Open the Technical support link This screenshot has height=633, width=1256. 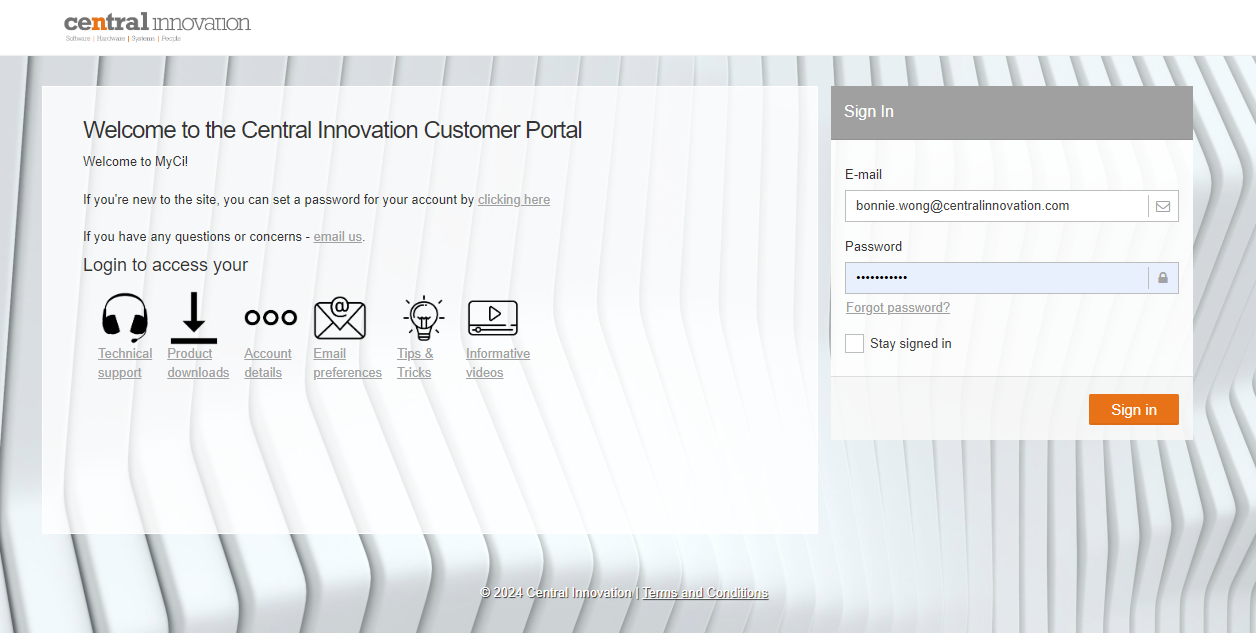point(125,363)
